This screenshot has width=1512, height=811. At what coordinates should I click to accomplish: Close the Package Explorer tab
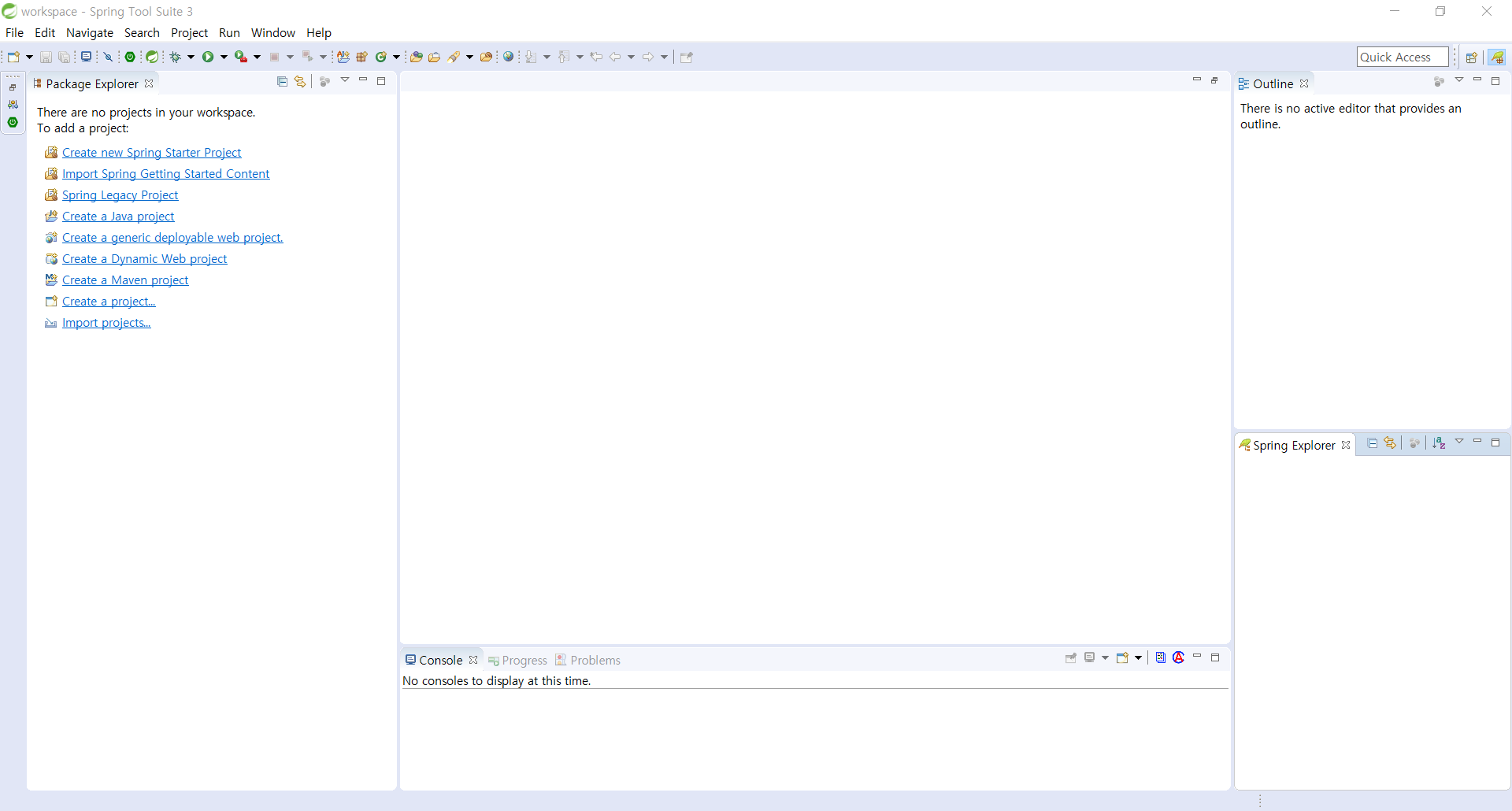point(149,83)
